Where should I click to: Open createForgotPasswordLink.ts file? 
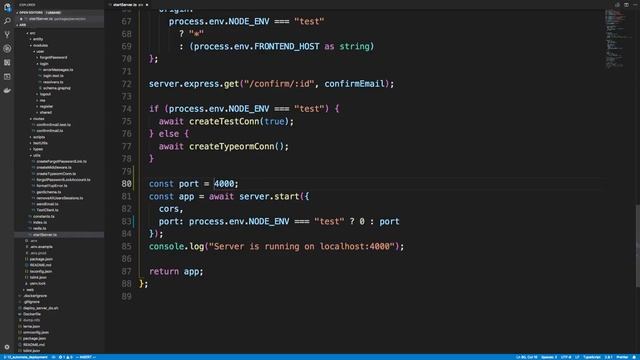[61, 162]
